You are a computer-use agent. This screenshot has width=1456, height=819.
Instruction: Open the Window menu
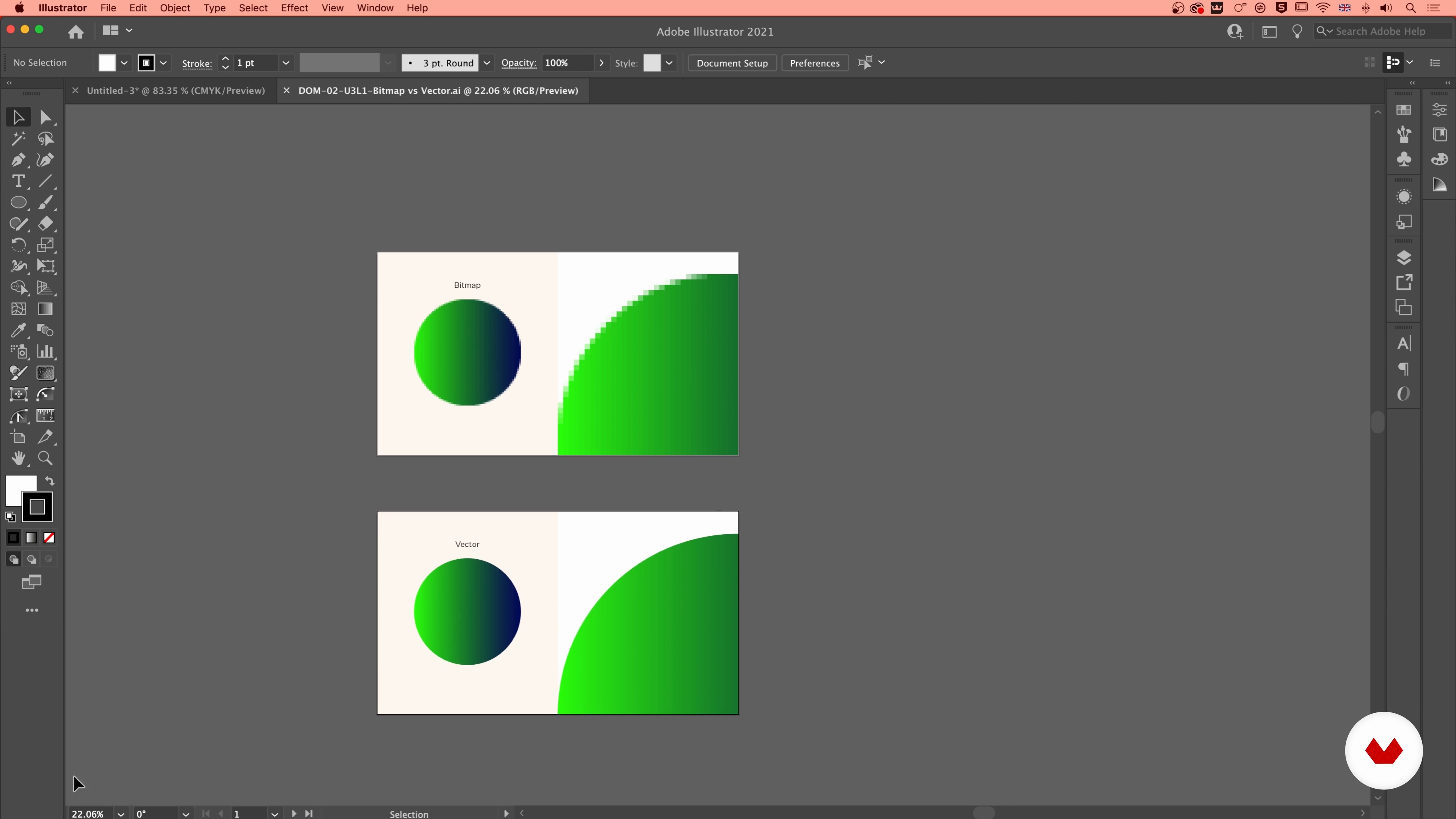click(375, 8)
